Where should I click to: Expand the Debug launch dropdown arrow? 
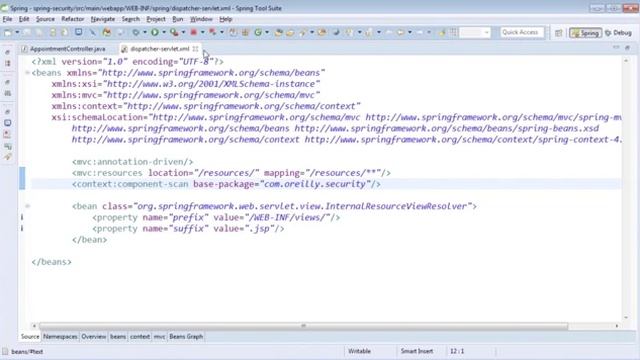(144, 32)
